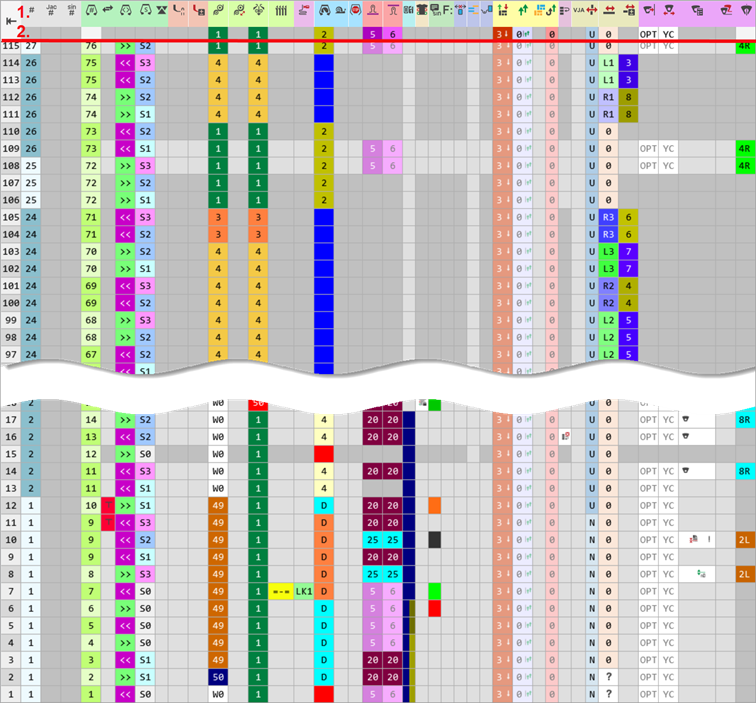Image resolution: width=756 pixels, height=703 pixels.
Task: Select the carriage direction double-arrow column header
Action: tap(108, 11)
